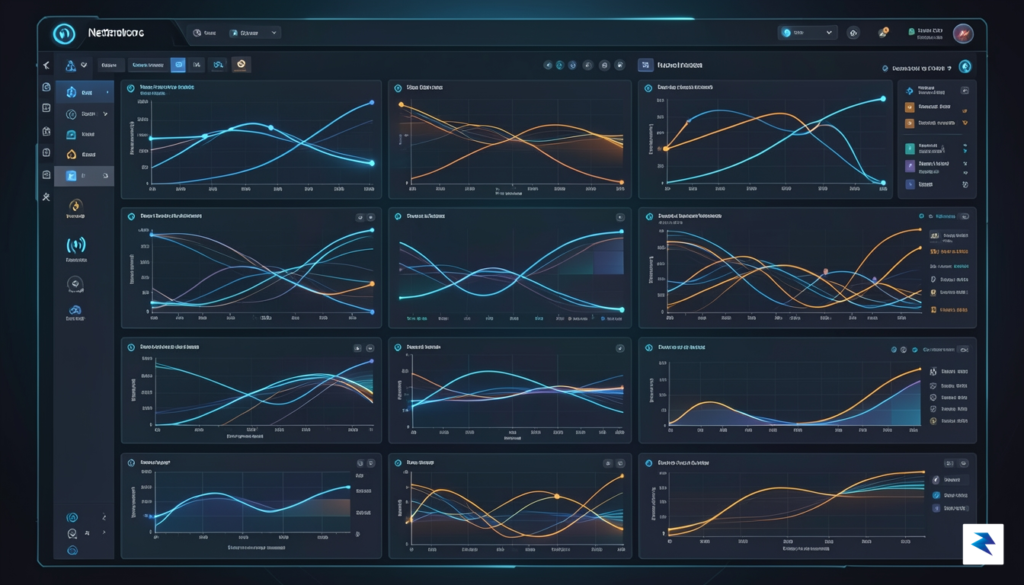Viewport: 1024px width, 585px height.
Task: Expand chevron beside first orange swatch row
Action: [965, 111]
